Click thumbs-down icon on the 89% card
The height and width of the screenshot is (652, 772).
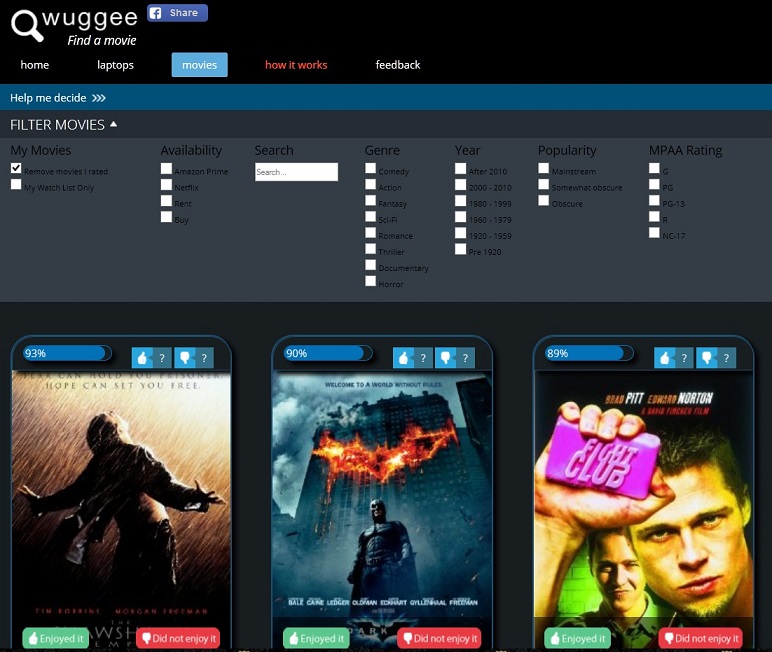(x=707, y=358)
